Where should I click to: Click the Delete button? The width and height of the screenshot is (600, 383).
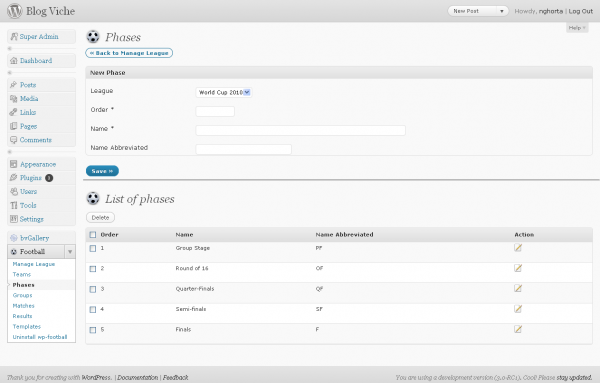coord(100,217)
